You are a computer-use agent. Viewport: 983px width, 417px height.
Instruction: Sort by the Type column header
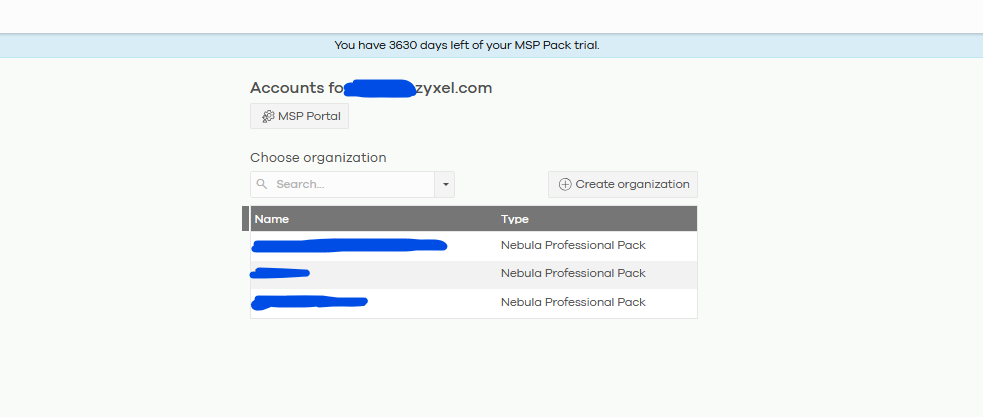[515, 219]
